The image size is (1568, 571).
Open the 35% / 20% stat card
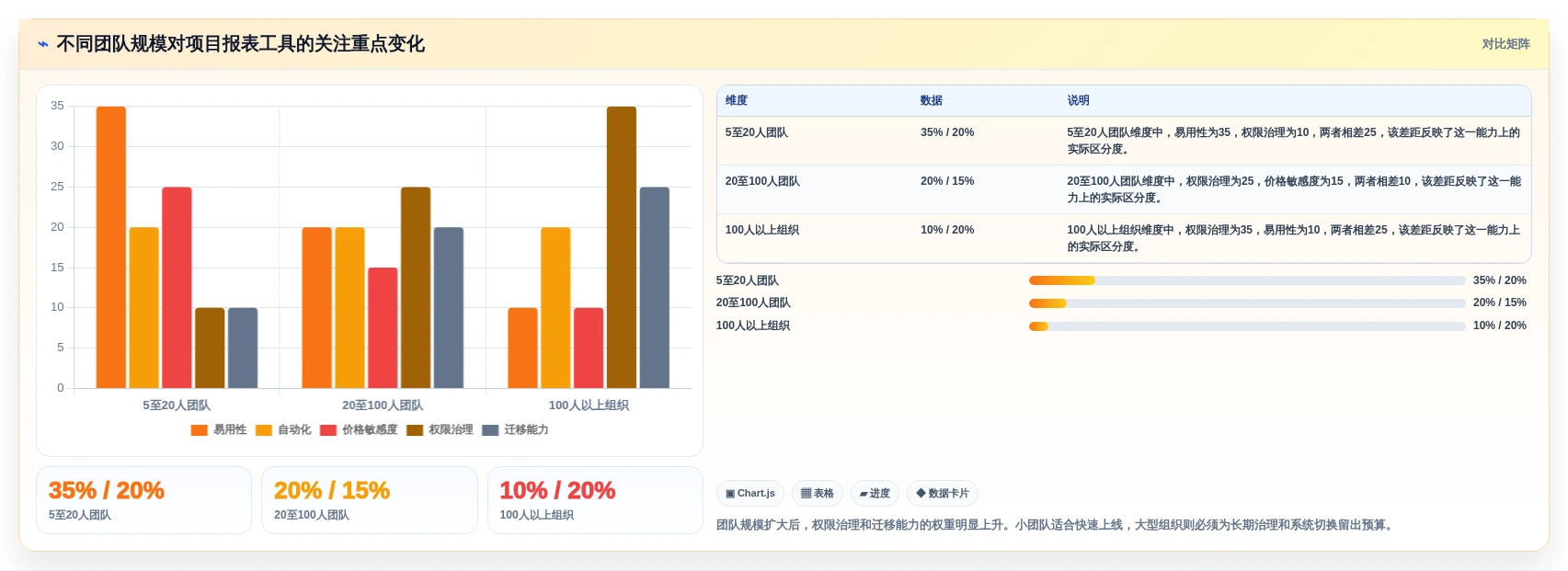[143, 500]
